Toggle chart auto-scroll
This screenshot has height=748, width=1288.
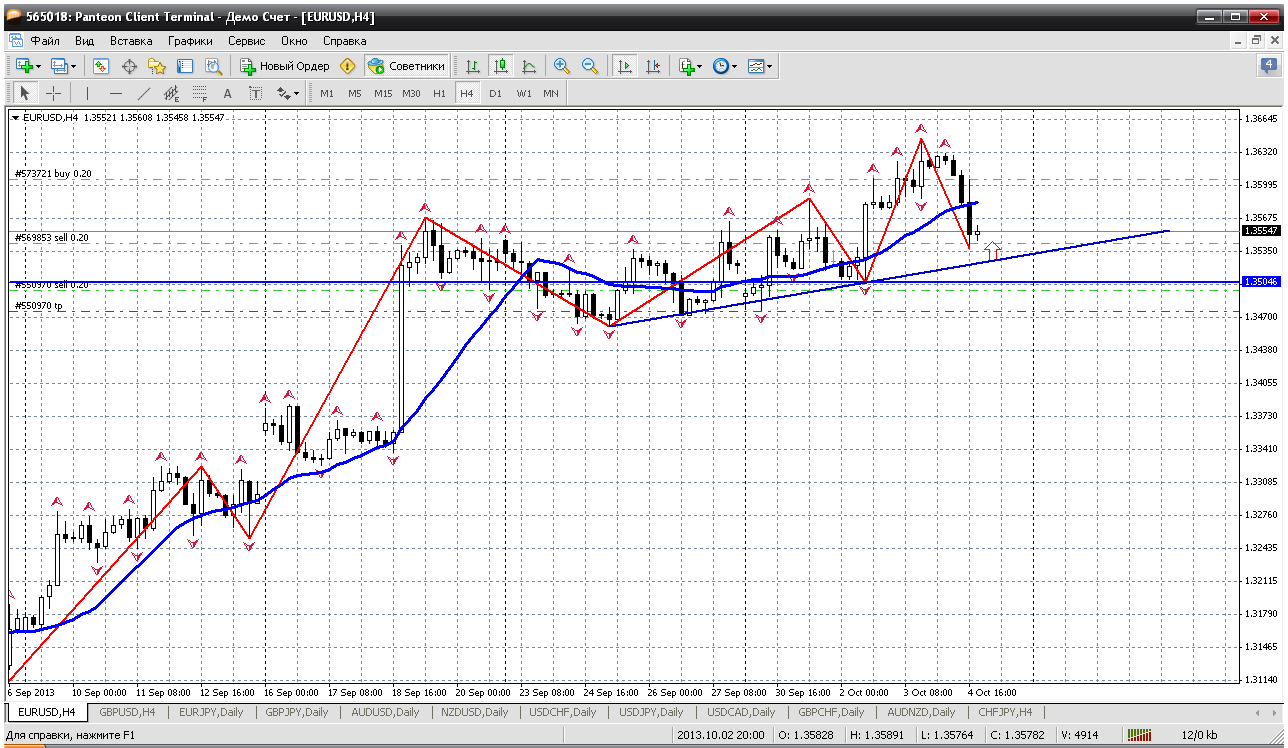(625, 66)
